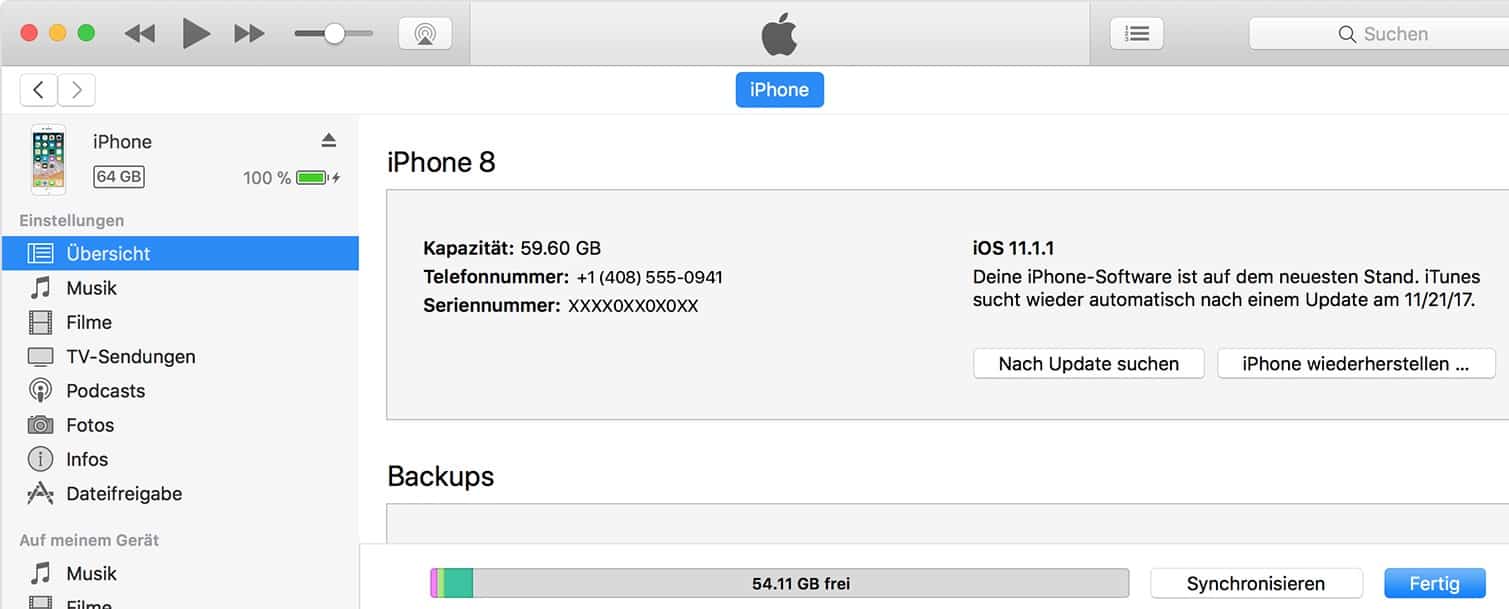Click the Einstellungen section header
The image size is (1509, 609).
72,220
